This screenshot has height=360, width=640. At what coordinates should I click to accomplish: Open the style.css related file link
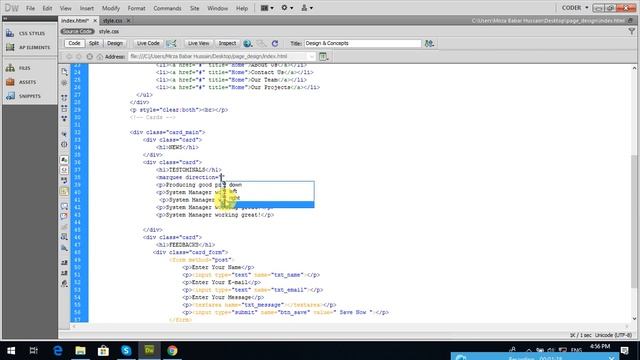(109, 31)
